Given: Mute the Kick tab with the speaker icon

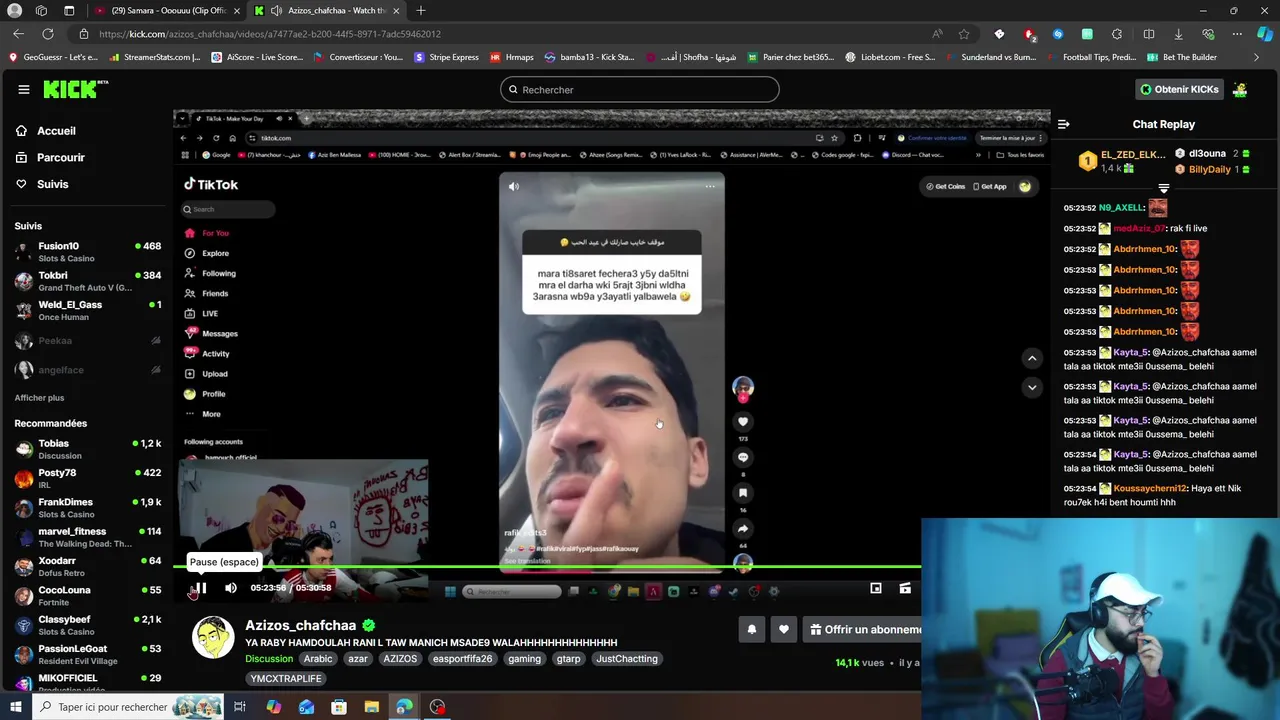Looking at the screenshot, I should tap(276, 10).
